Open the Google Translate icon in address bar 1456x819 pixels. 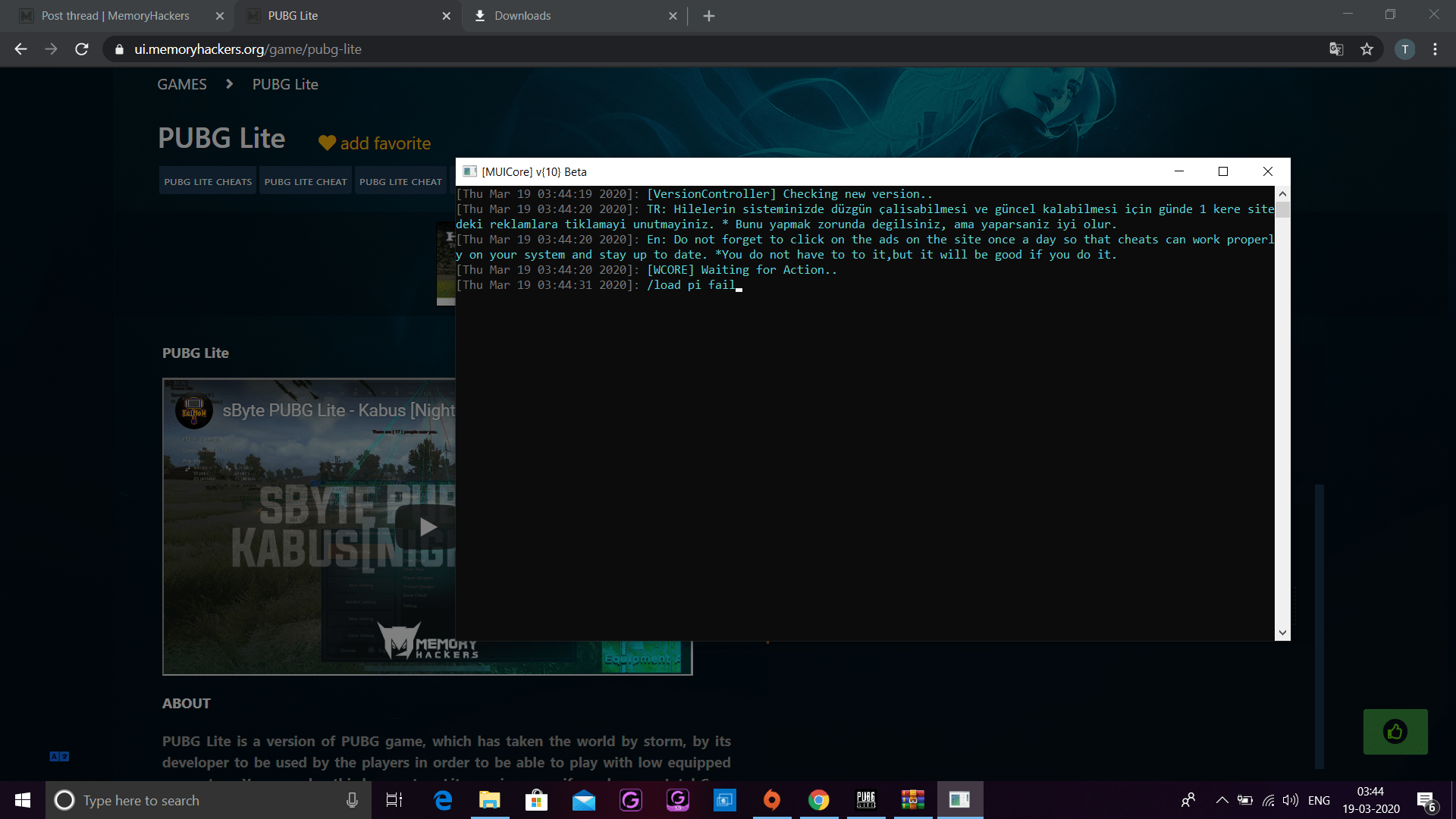1336,49
